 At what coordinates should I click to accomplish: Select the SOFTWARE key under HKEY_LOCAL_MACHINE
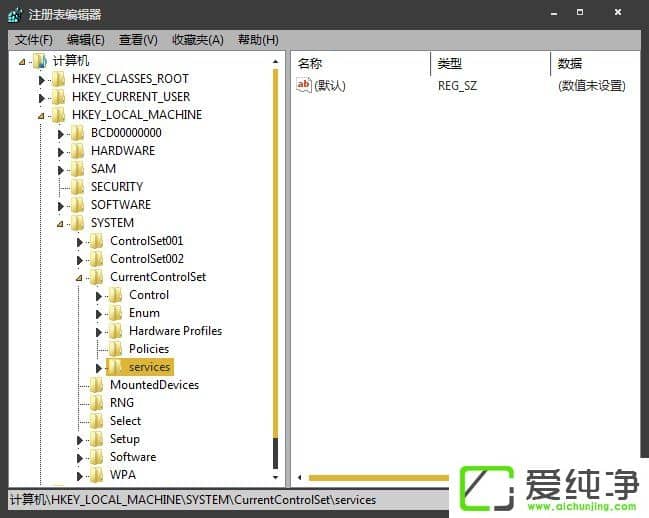120,205
